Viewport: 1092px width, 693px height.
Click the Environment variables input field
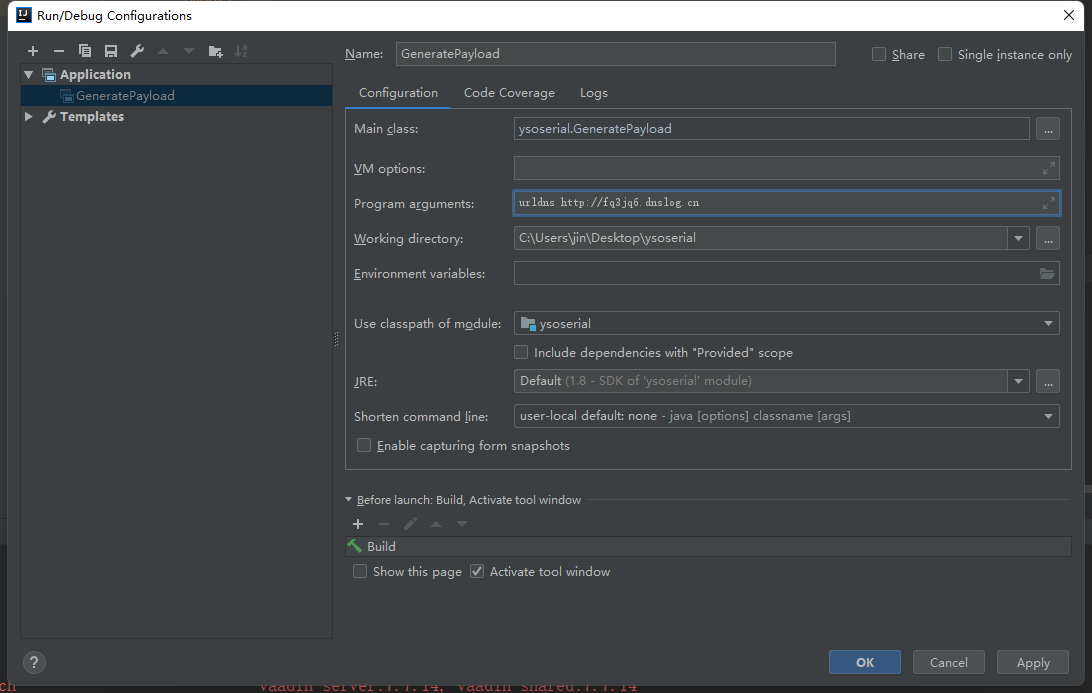786,273
